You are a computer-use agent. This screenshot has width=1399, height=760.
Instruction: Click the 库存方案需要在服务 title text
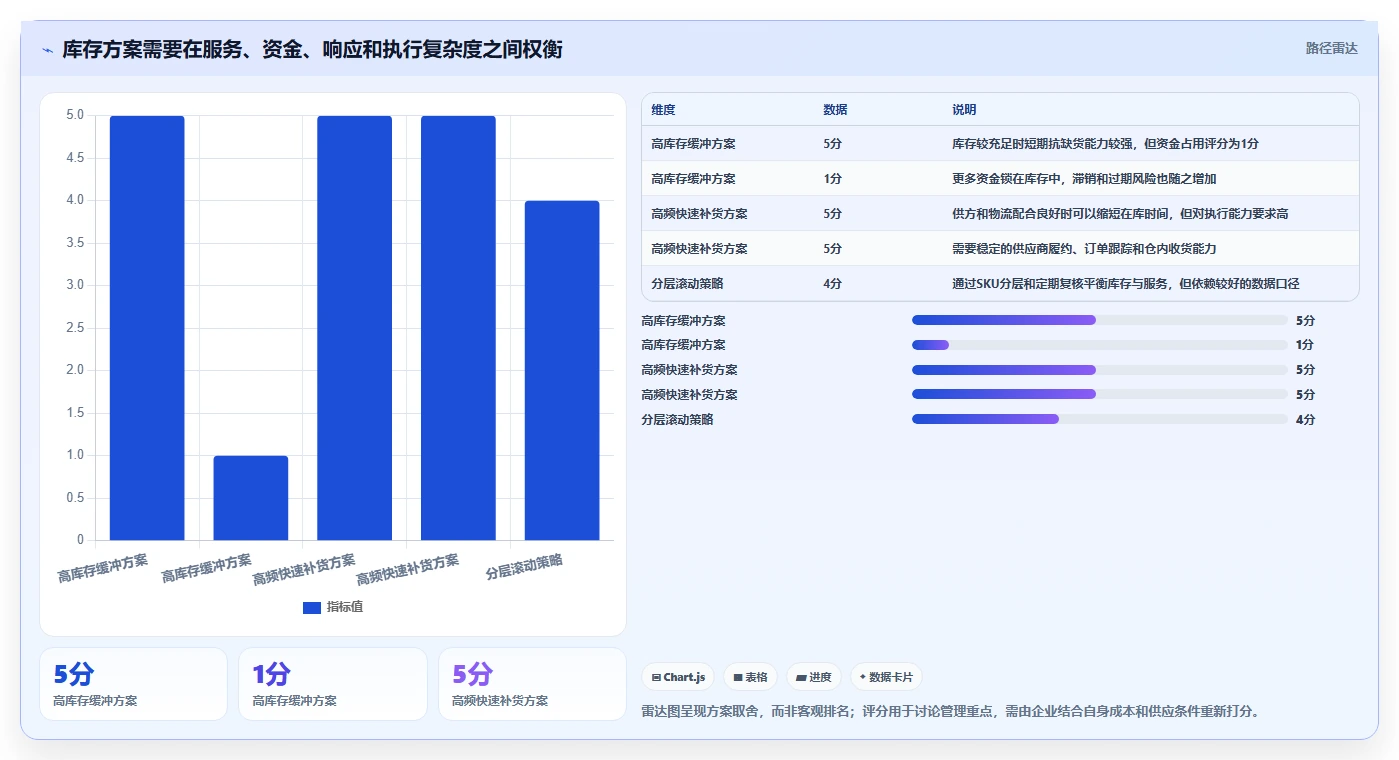[312, 49]
